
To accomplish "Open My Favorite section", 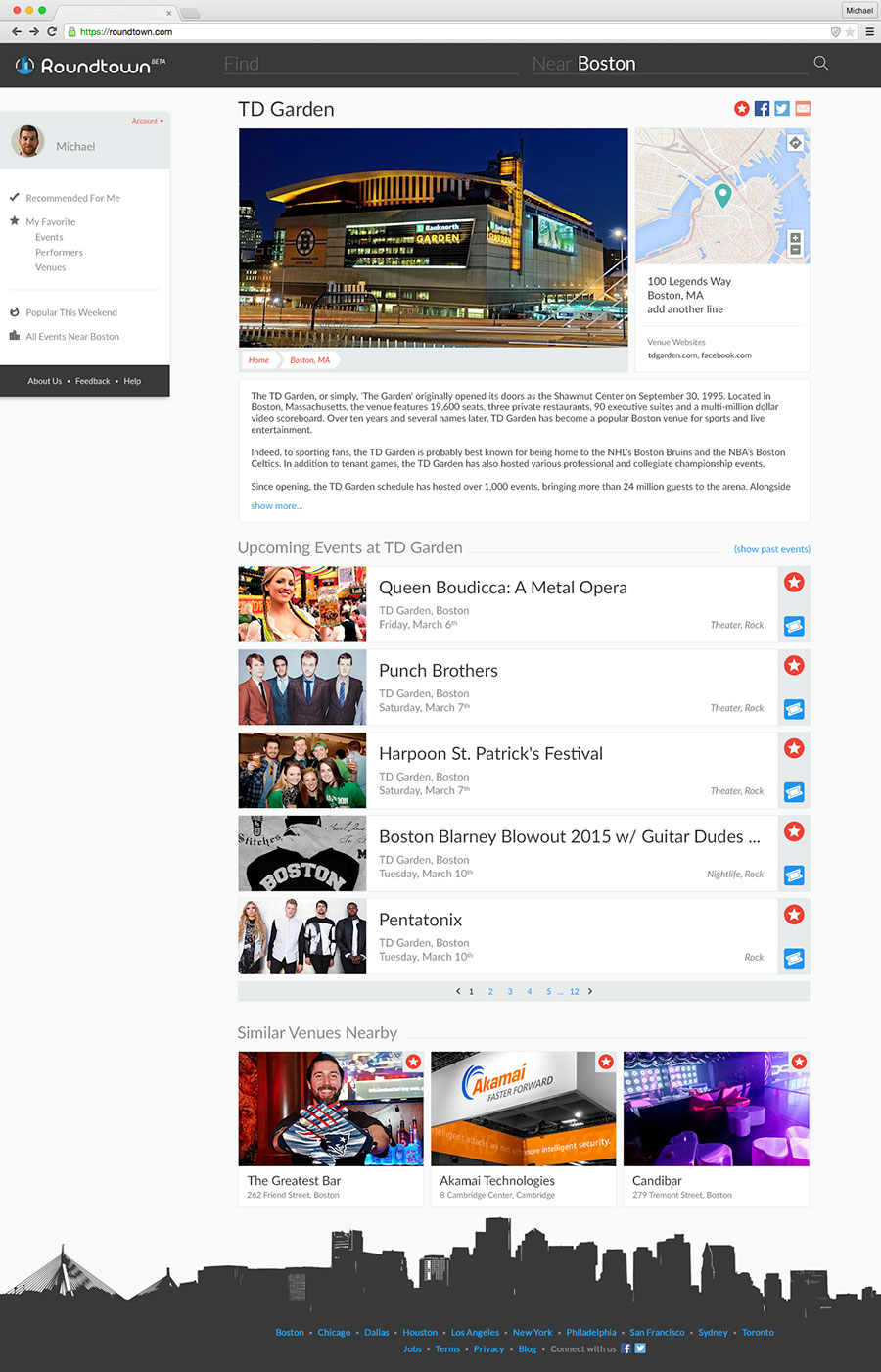I will [51, 222].
